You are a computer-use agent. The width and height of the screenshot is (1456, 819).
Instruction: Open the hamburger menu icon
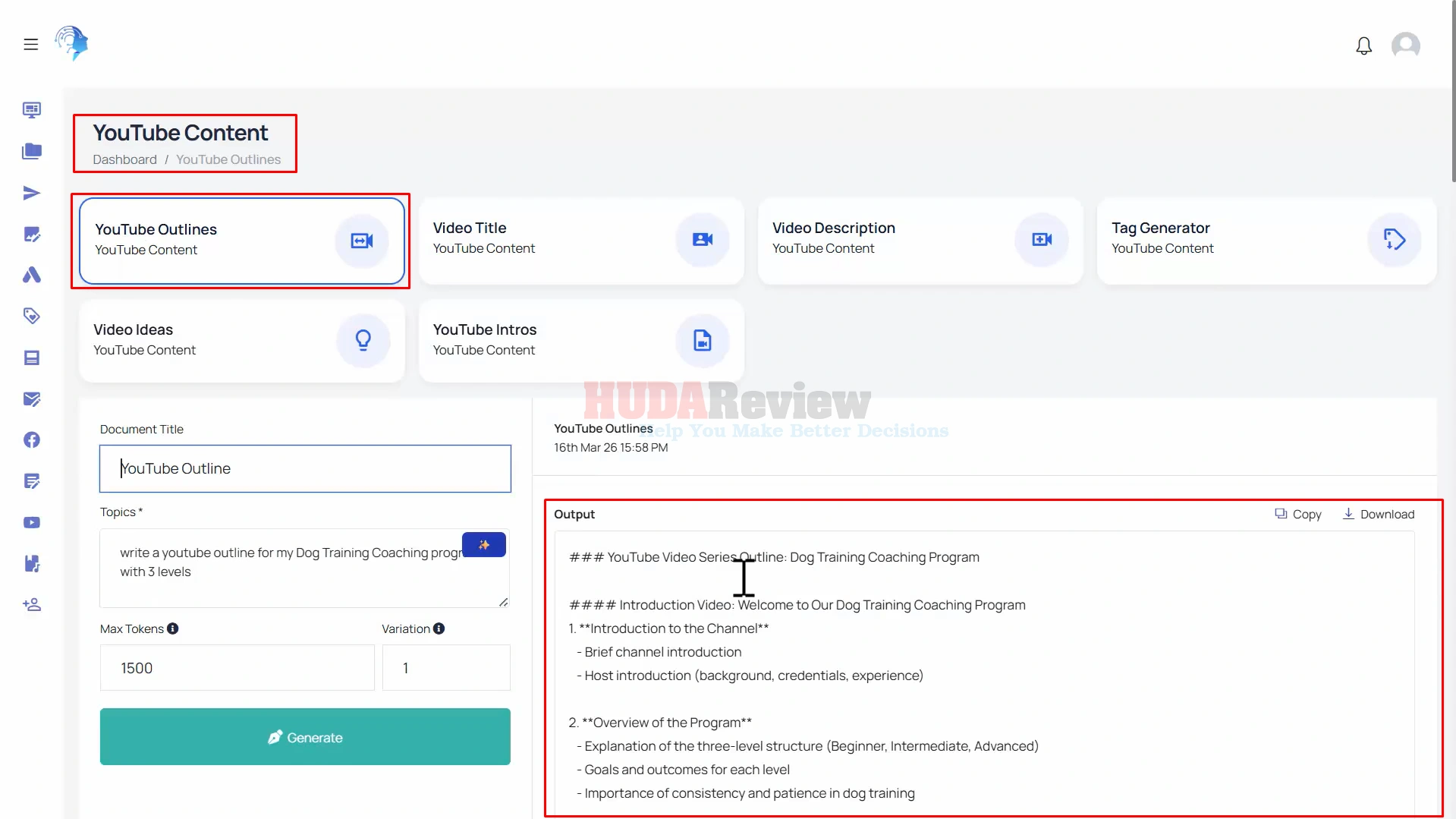(30, 44)
